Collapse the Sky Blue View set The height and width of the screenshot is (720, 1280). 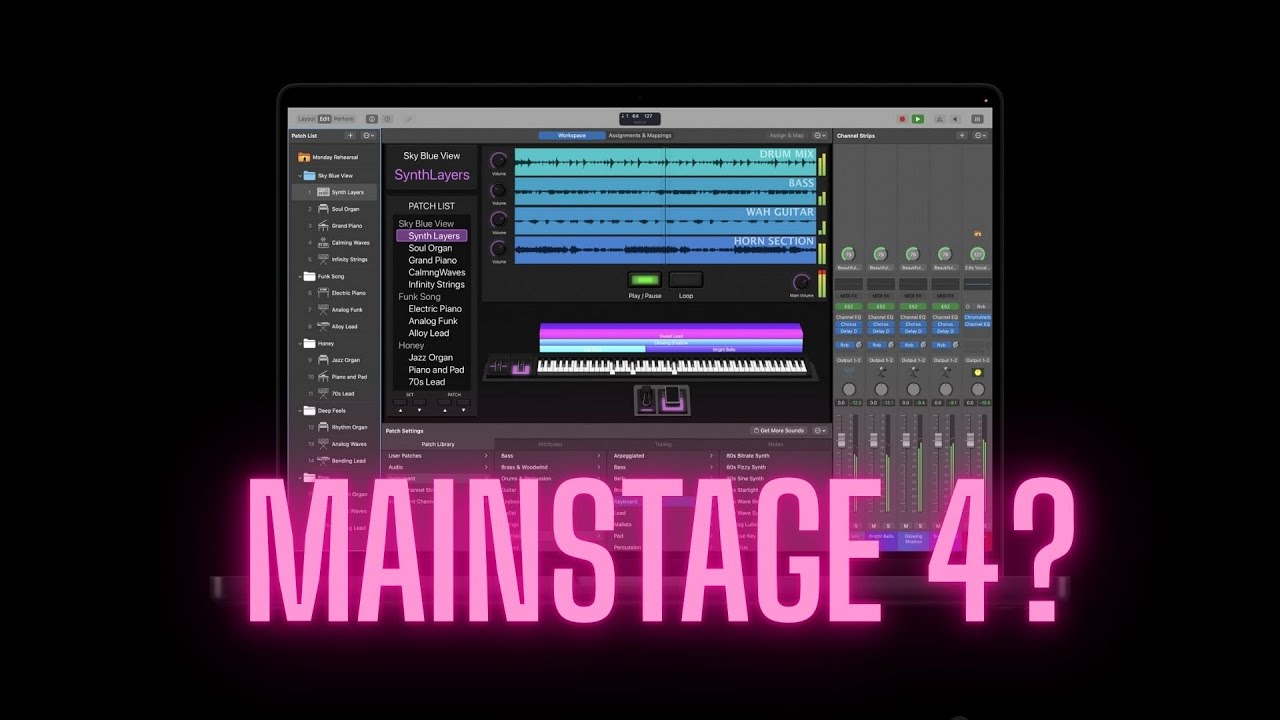pos(300,176)
